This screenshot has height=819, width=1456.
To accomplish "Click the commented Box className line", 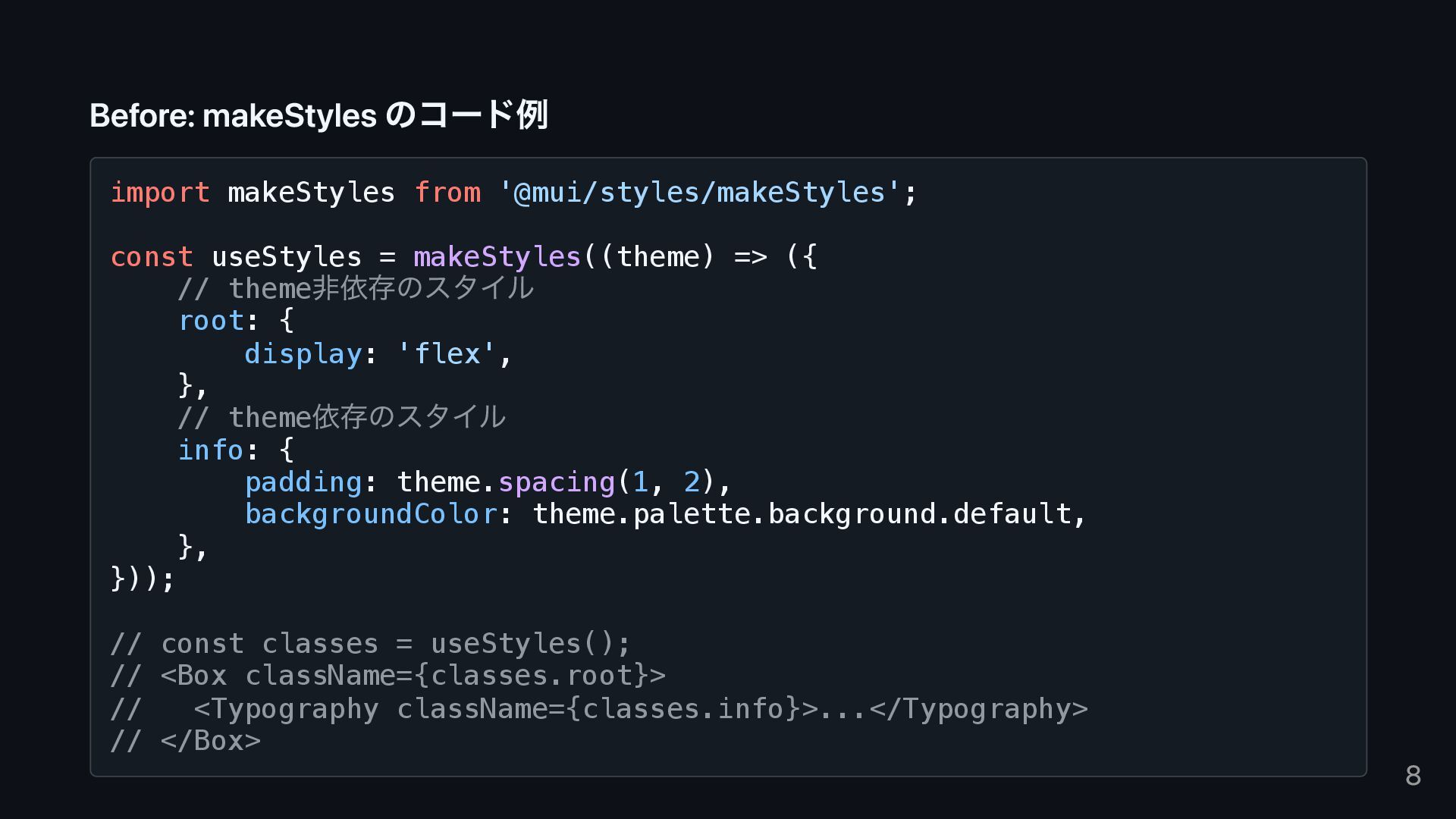I will (x=388, y=676).
